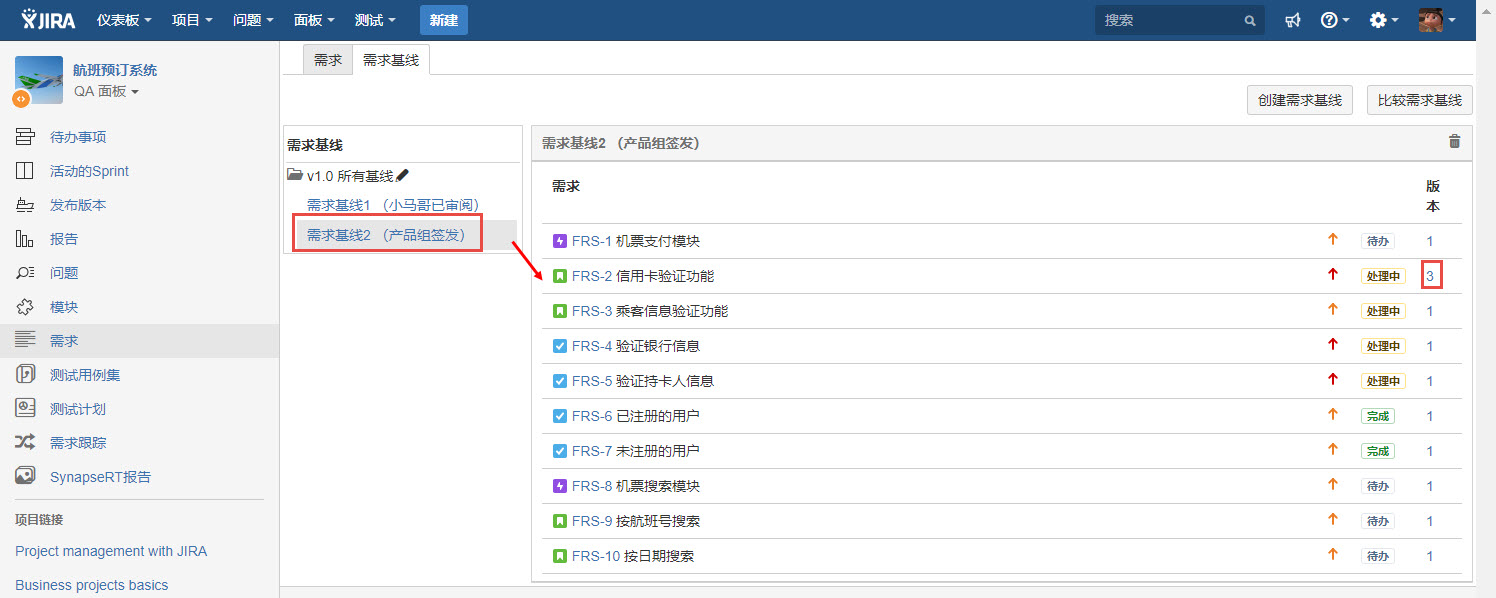The width and height of the screenshot is (1496, 598).
Task: Click the 新建 create button
Action: click(444, 20)
